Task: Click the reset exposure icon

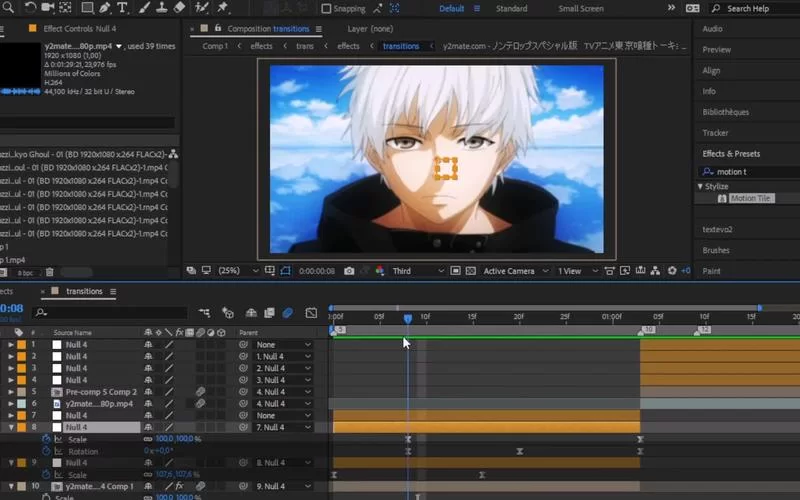Action: (x=672, y=271)
